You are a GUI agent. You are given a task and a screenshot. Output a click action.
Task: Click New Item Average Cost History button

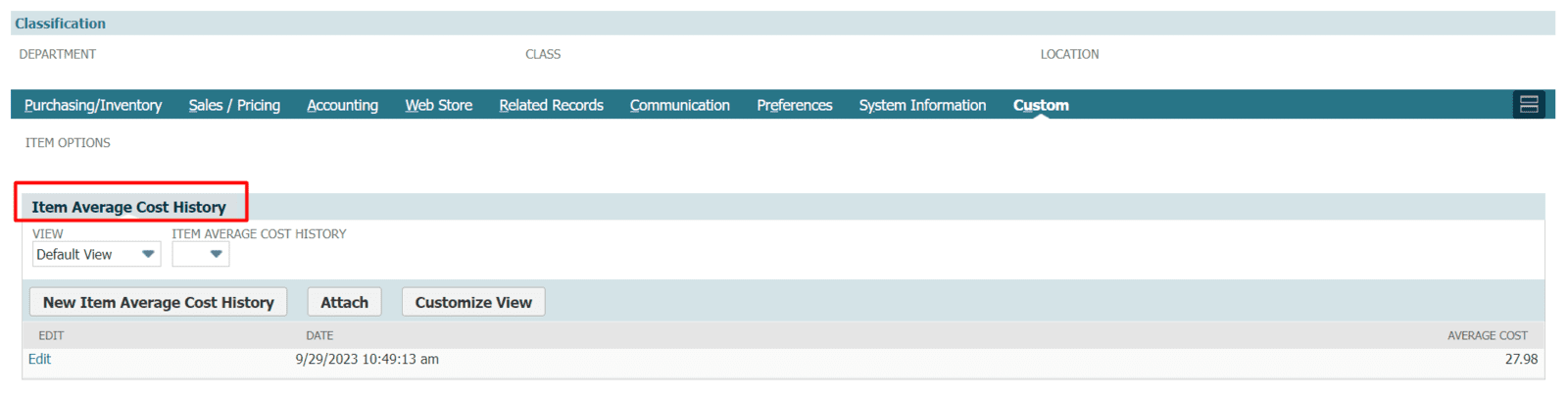tap(158, 302)
